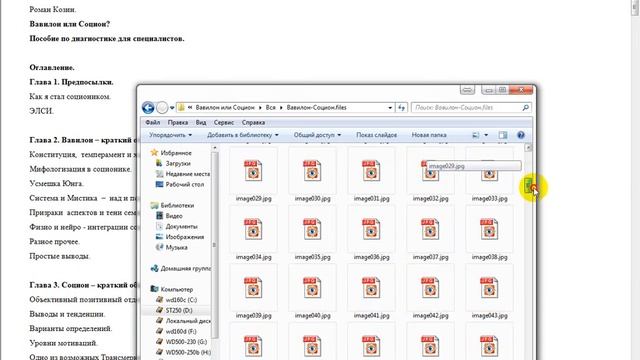Go back with the Explorer back arrow
The width and height of the screenshot is (640, 360).
[148, 108]
